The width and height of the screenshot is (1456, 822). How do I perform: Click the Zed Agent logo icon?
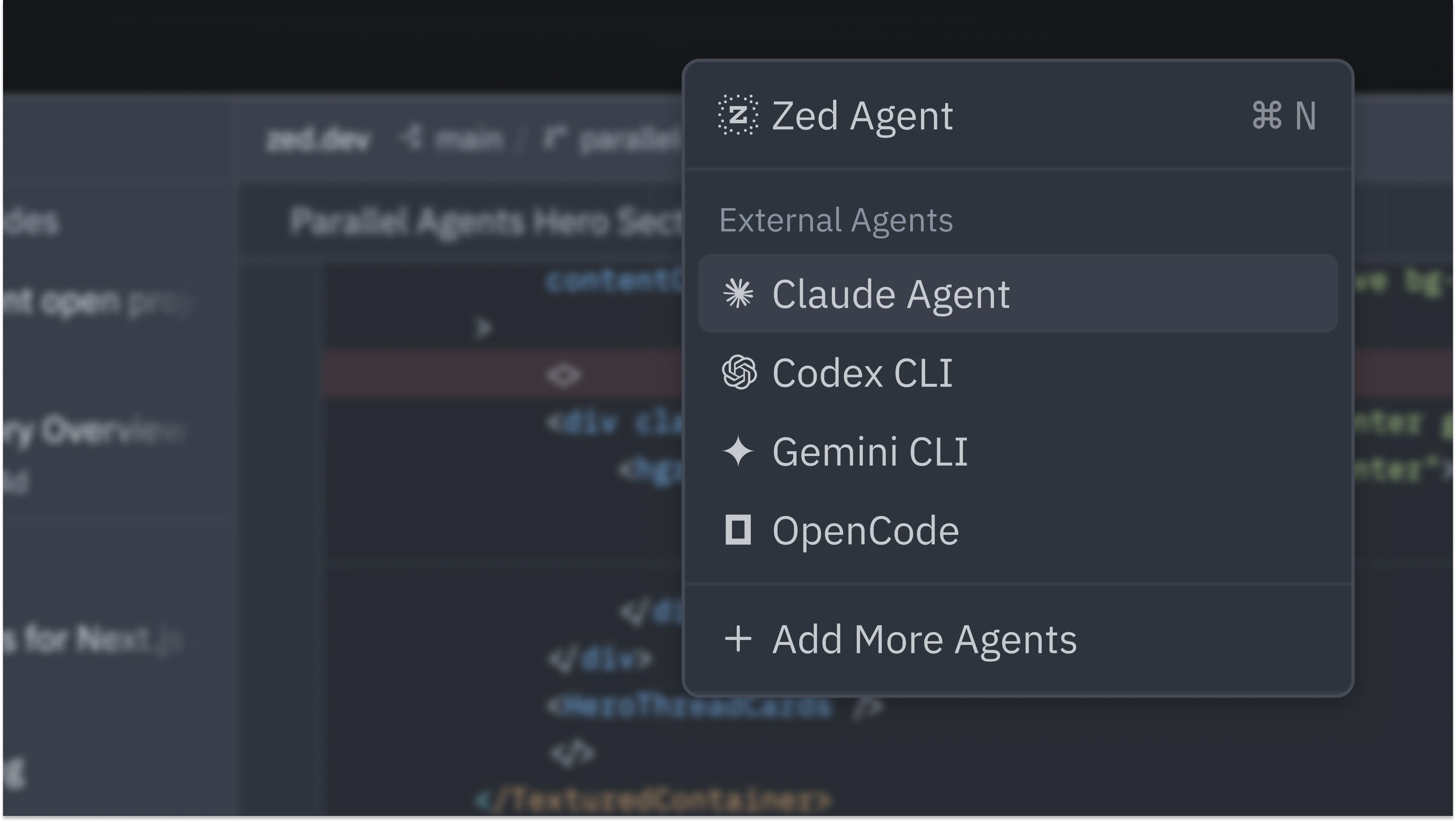(x=738, y=115)
